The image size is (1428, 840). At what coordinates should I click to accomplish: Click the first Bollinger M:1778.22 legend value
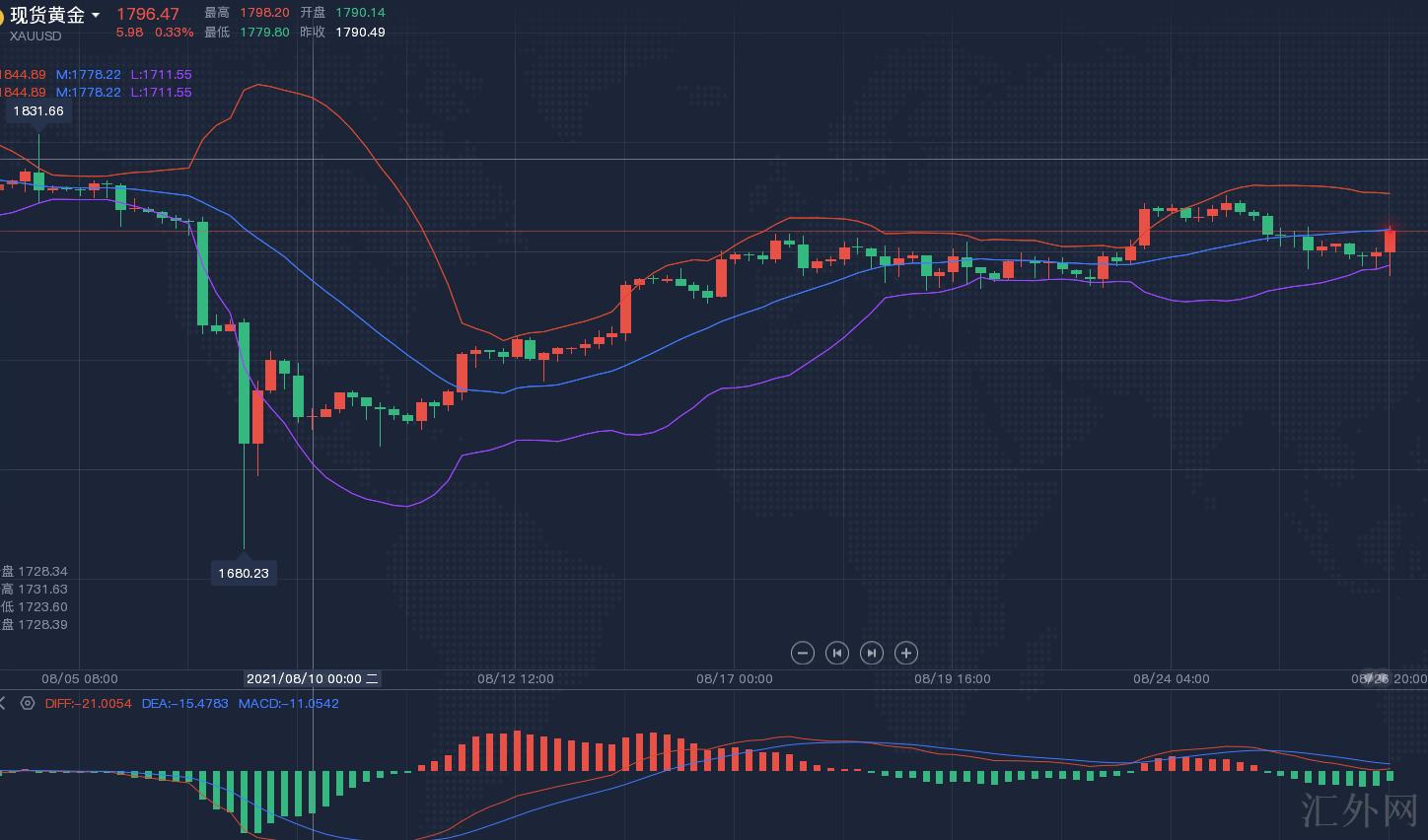(88, 75)
